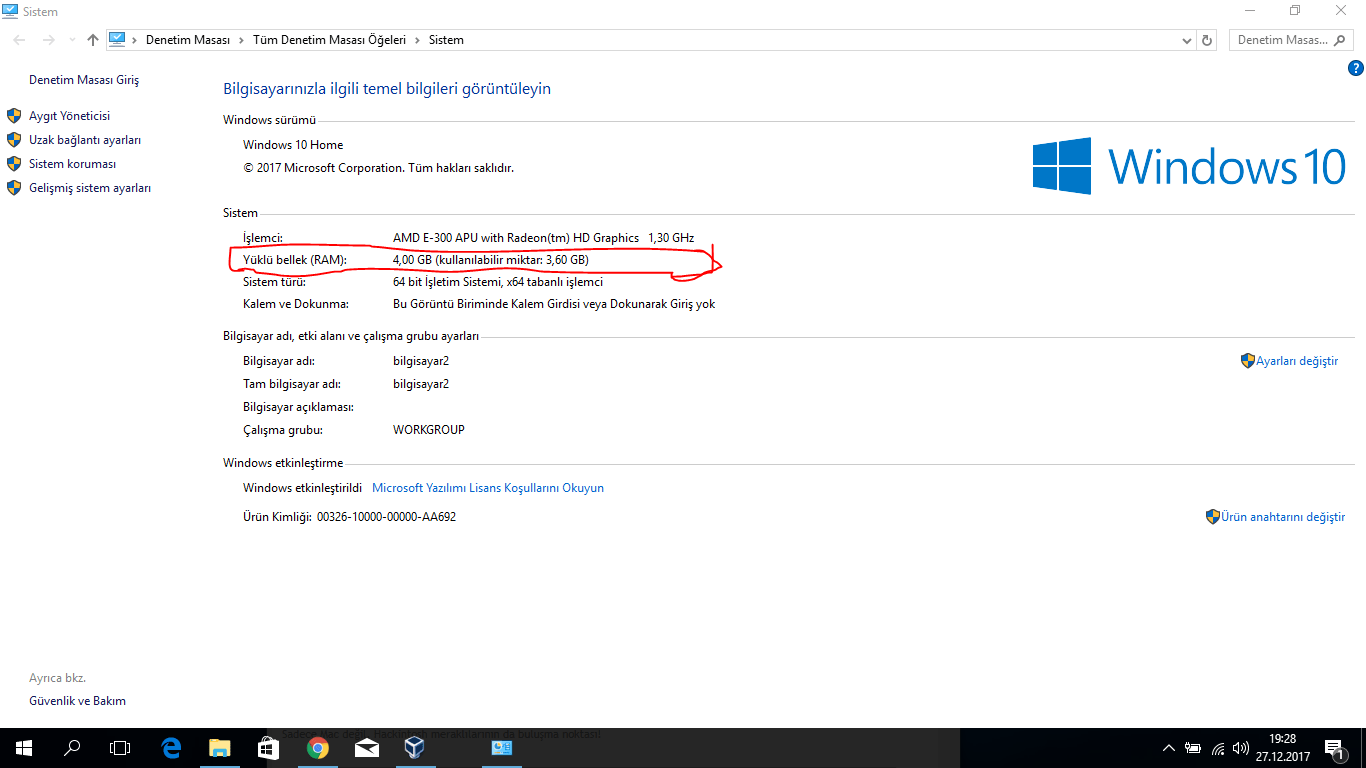
Task: Click Sistem breadcrumb in address bar
Action: [x=446, y=40]
